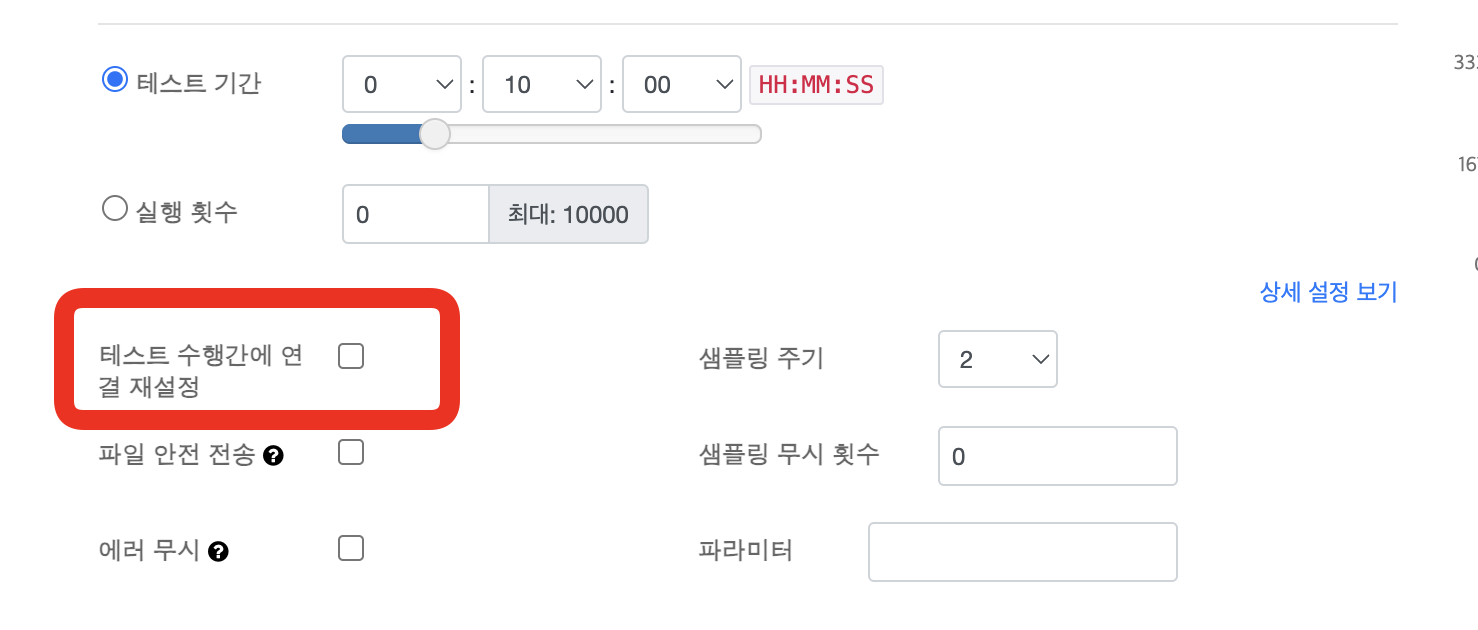Click the red HH:MM:SS format badge
Image resolution: width=1478 pixels, height=630 pixels.
[816, 85]
